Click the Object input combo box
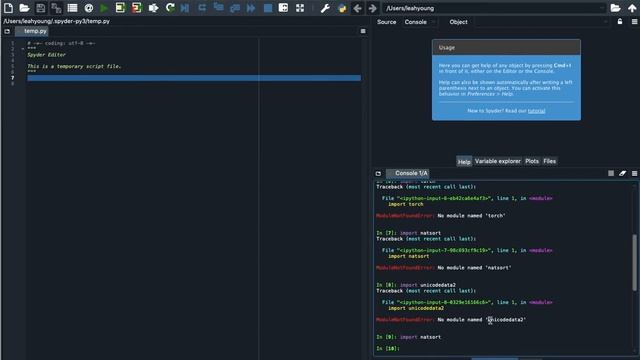Screen dimensions: 640x360 coord(541,22)
